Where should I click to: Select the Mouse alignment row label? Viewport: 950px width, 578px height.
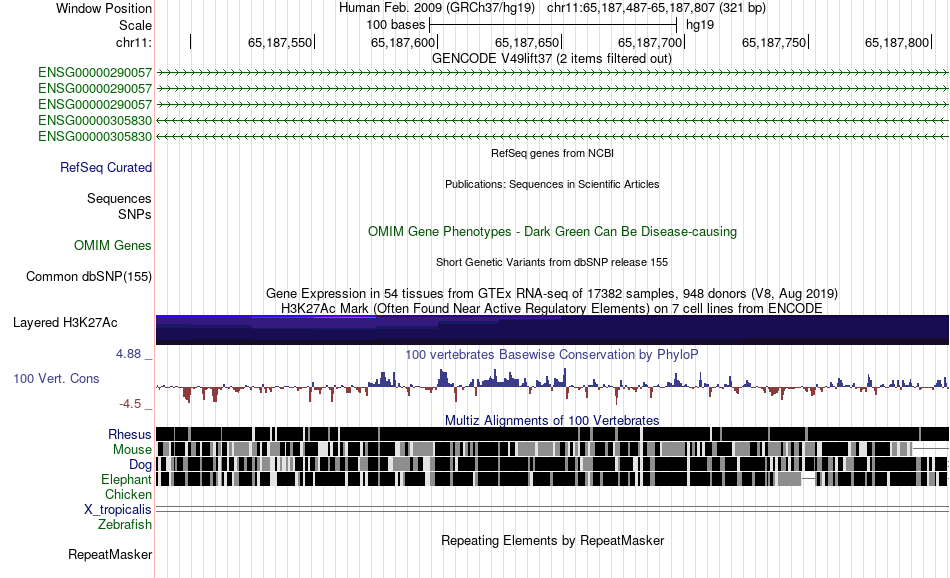pos(131,450)
